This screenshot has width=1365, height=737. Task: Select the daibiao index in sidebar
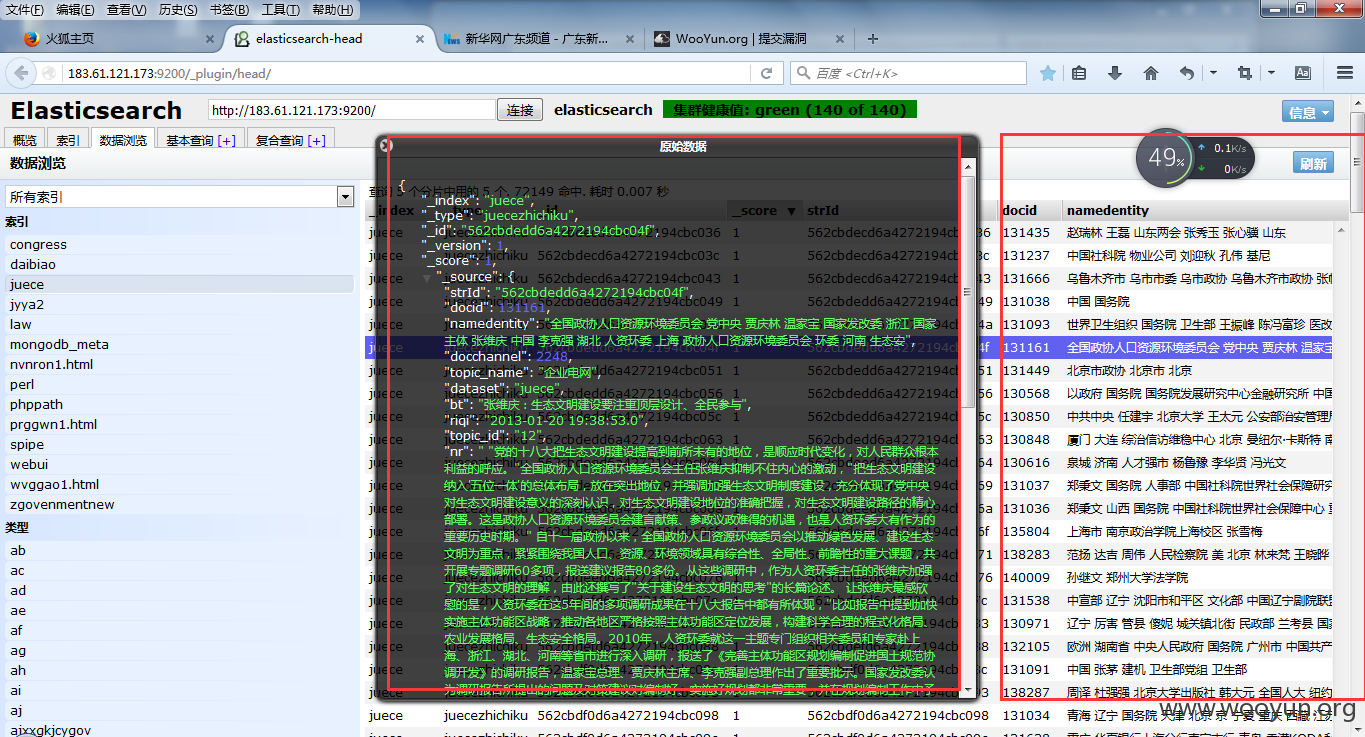(179, 264)
